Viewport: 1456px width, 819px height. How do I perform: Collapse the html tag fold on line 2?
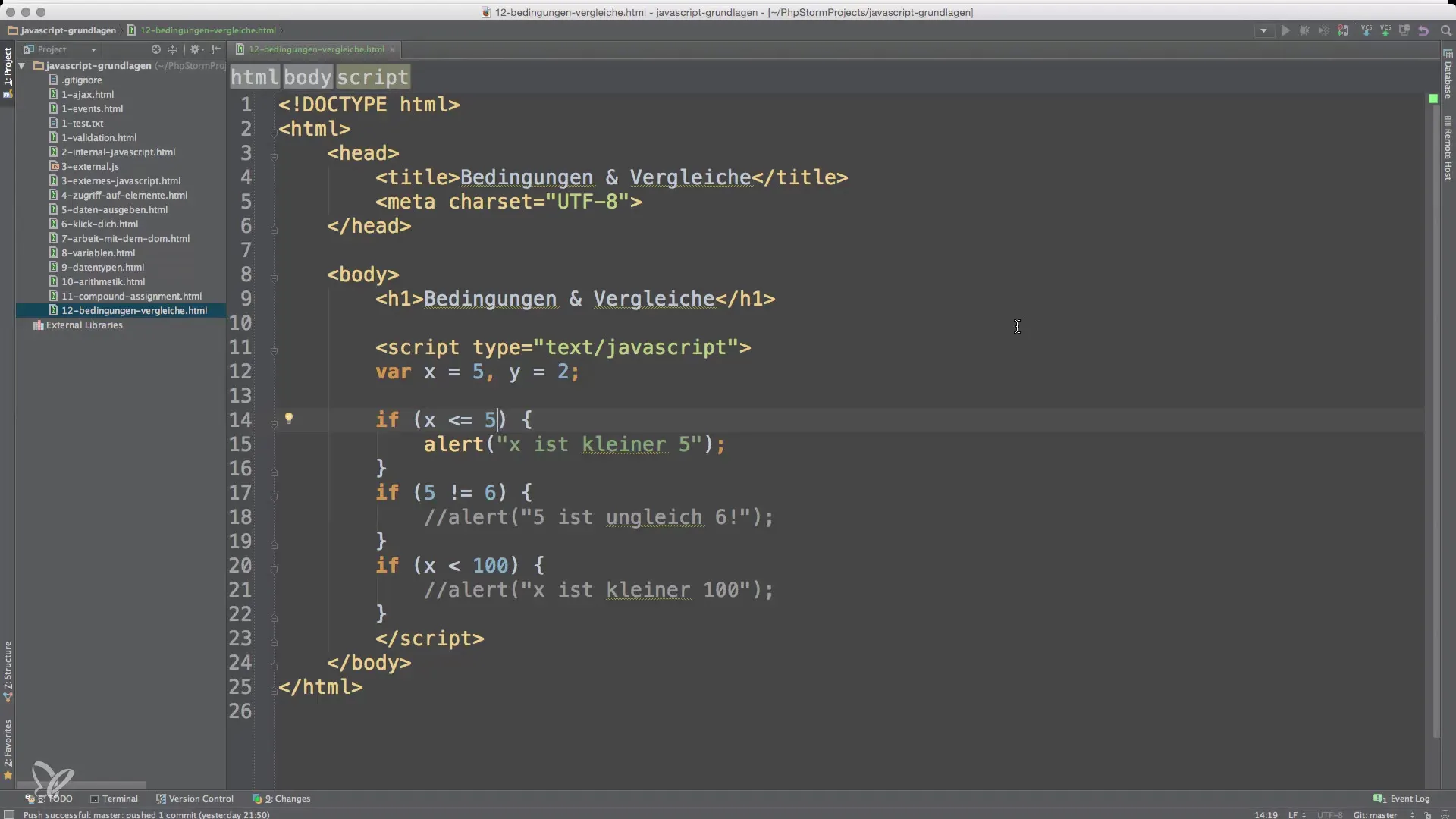[274, 133]
